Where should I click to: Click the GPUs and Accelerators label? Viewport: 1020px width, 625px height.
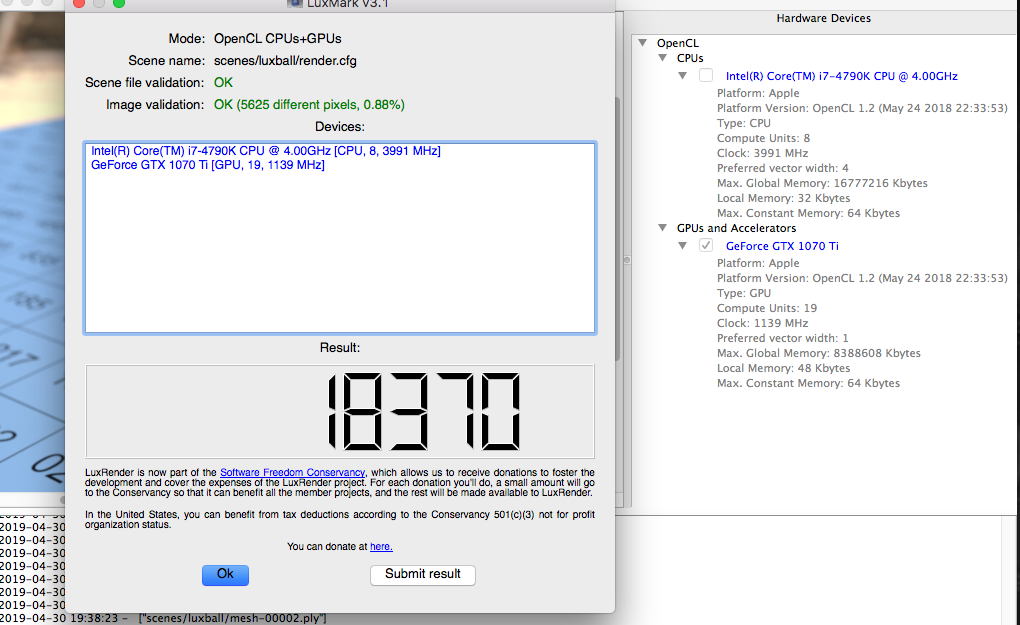[x=736, y=228]
